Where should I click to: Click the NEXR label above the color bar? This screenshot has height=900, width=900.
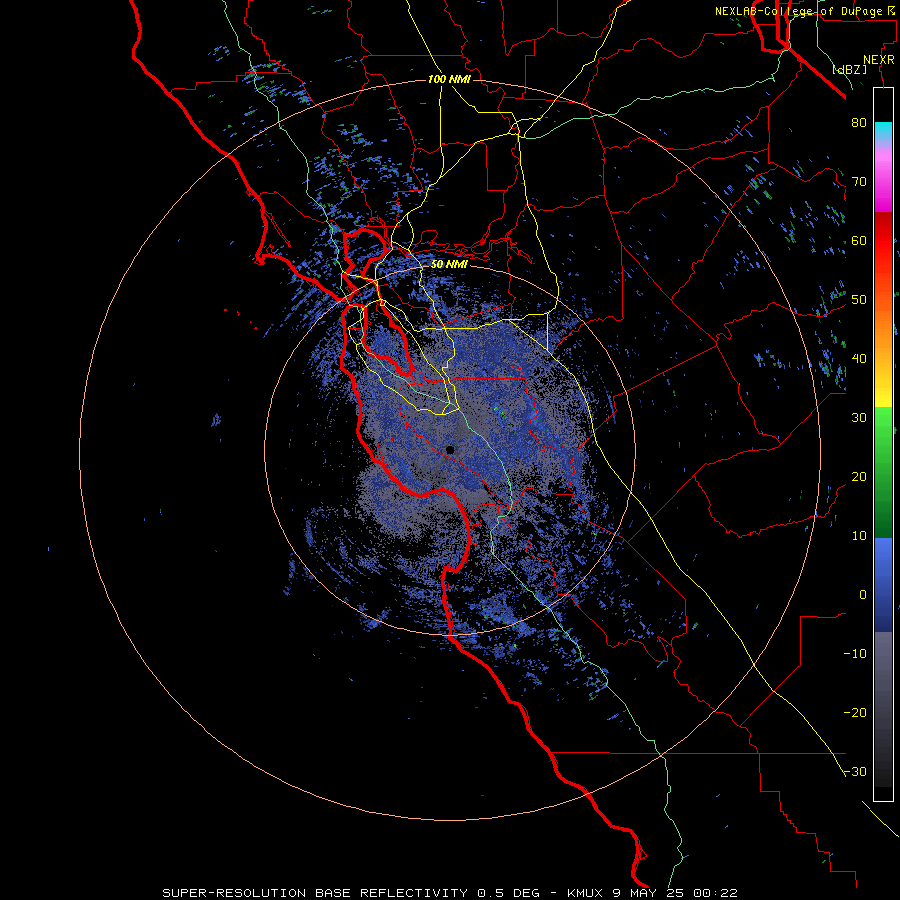pos(878,60)
